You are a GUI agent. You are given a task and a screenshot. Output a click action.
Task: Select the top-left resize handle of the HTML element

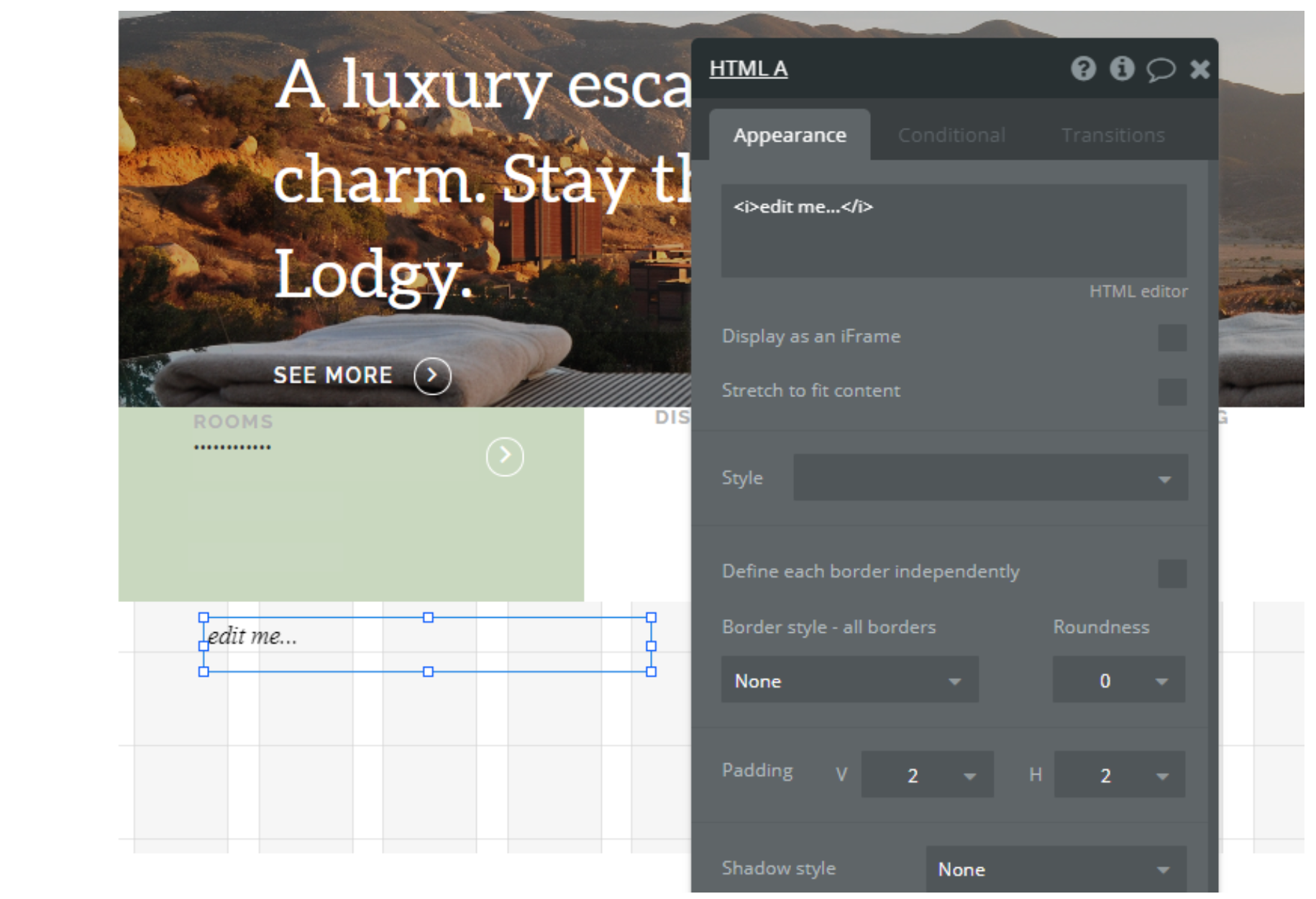point(204,617)
